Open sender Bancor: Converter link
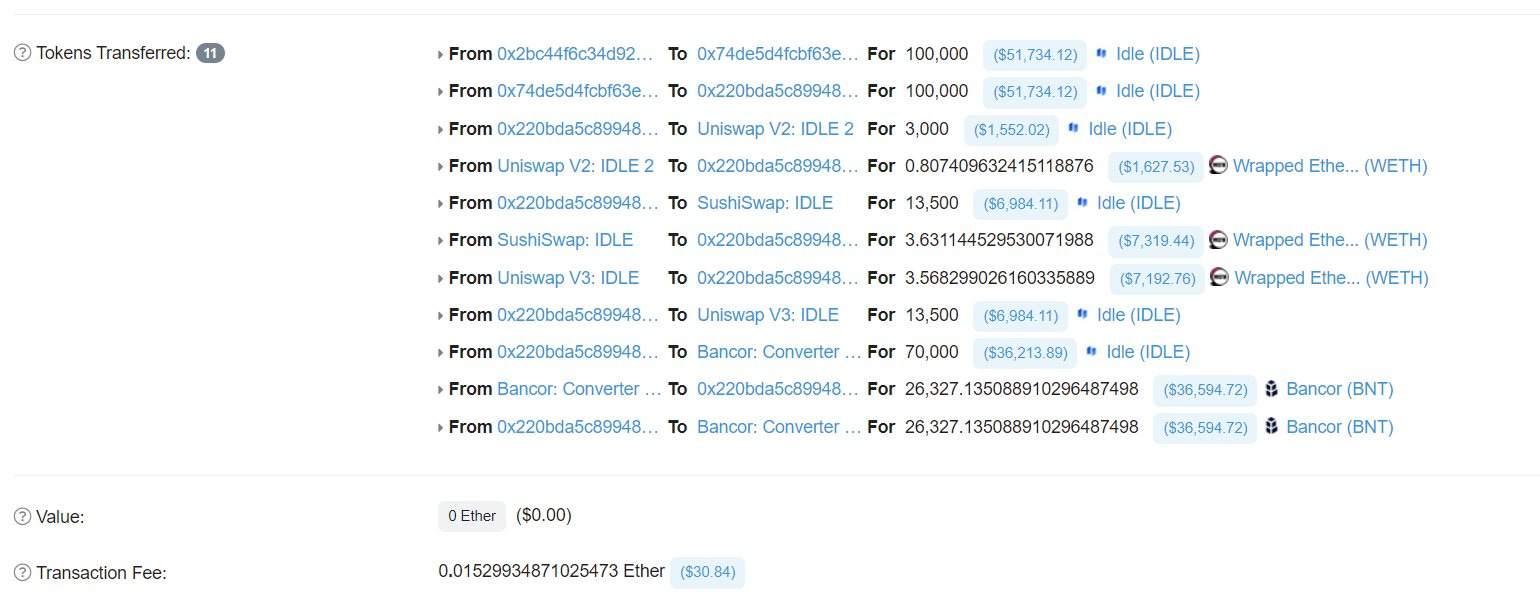This screenshot has height=610, width=1540. pos(579,389)
